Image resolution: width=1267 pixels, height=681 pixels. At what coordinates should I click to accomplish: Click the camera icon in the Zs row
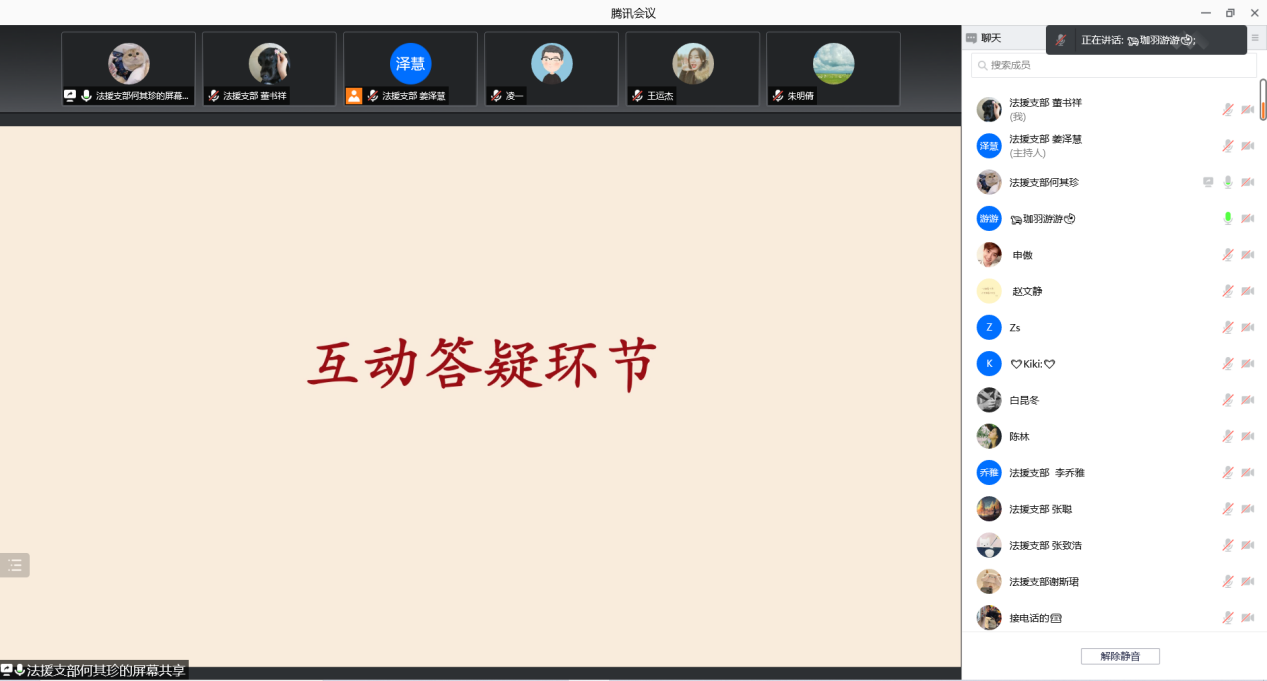1247,327
